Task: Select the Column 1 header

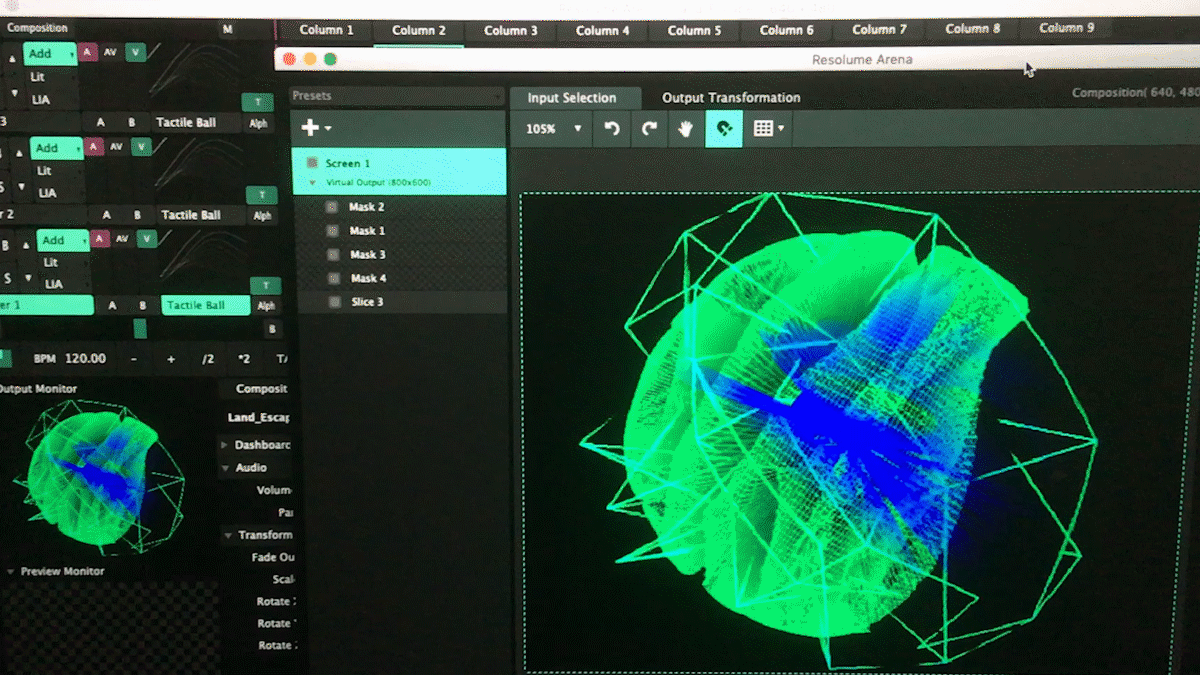Action: [327, 30]
